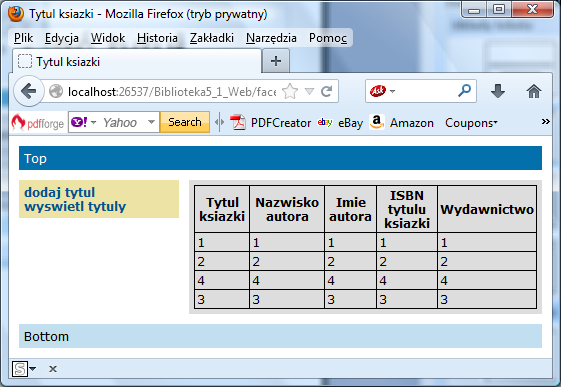Click Imie autora cell with value 1
Viewport: 561px width, 387px height.
(350, 243)
